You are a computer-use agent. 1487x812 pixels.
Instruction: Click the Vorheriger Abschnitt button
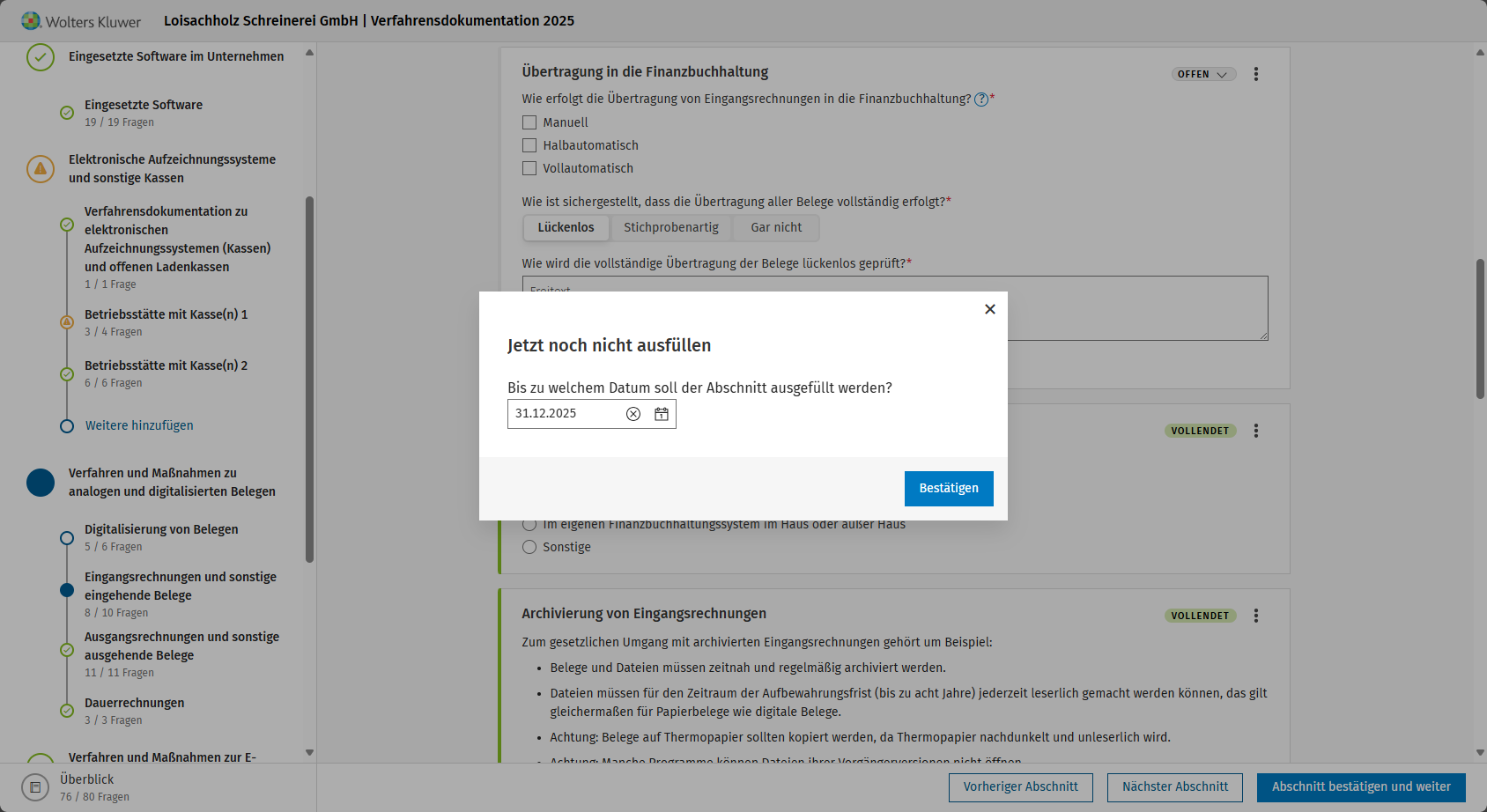[x=1021, y=787]
